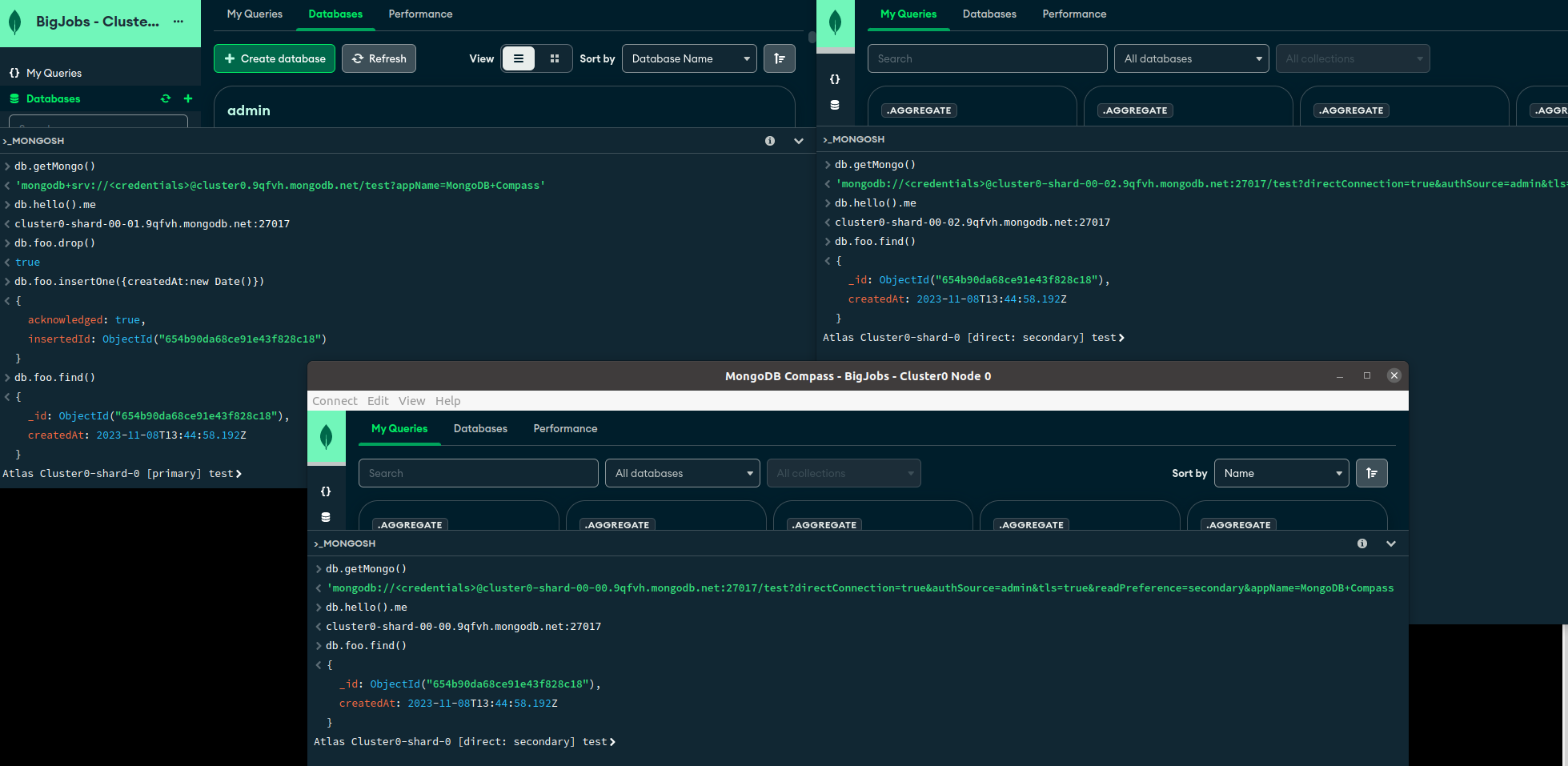Open the Connect menu

335,401
